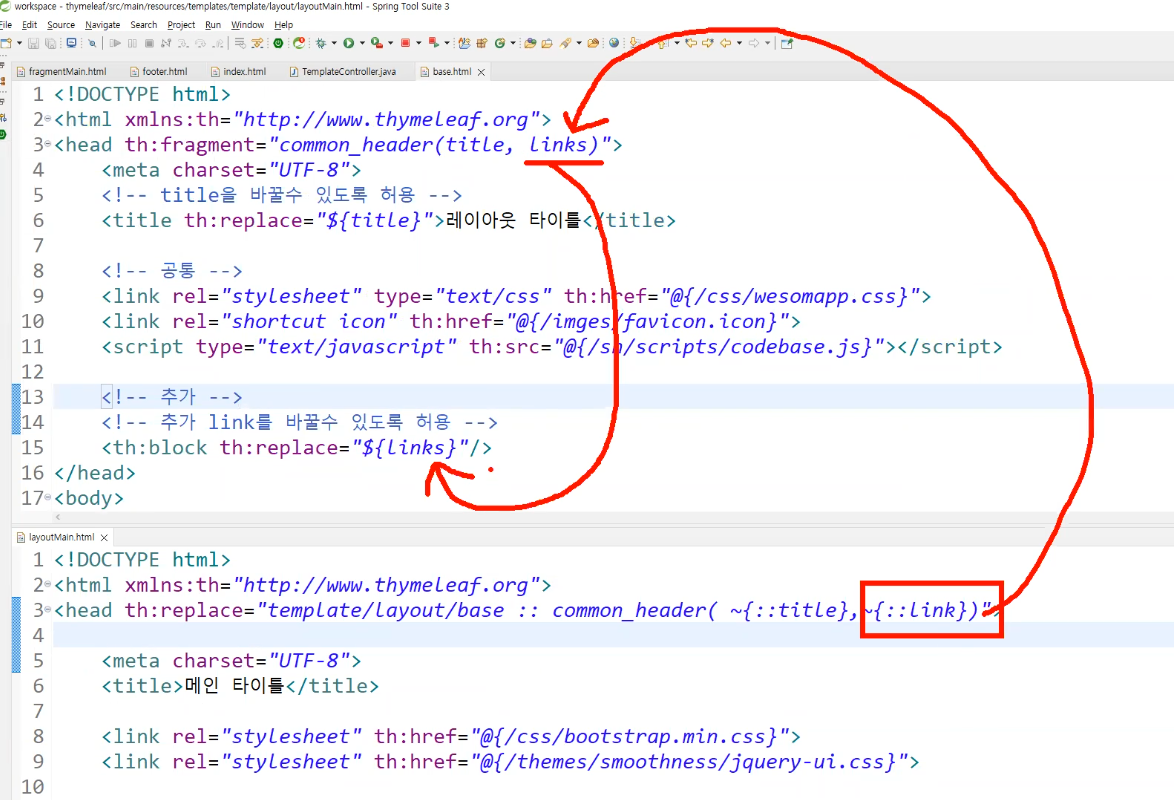The width and height of the screenshot is (1174, 800).
Task: Open the File menu
Action: 6,25
